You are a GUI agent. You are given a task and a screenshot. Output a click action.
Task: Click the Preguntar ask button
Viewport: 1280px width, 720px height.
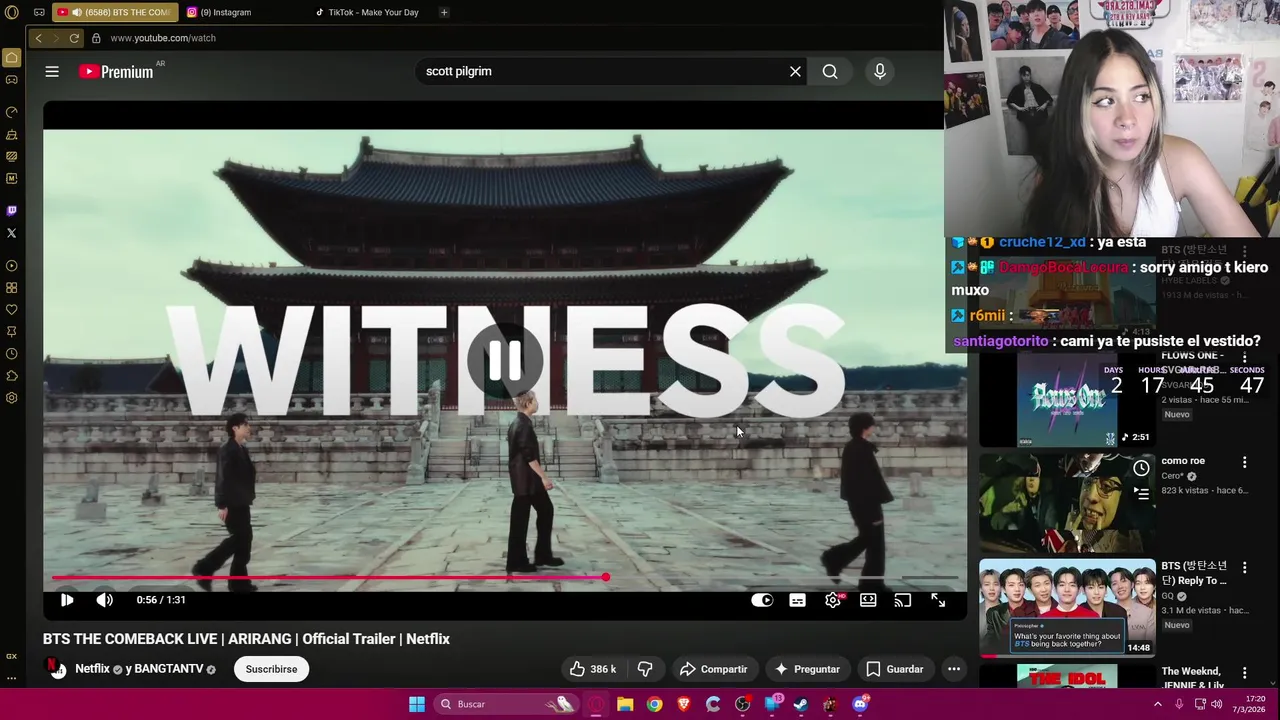click(x=807, y=669)
